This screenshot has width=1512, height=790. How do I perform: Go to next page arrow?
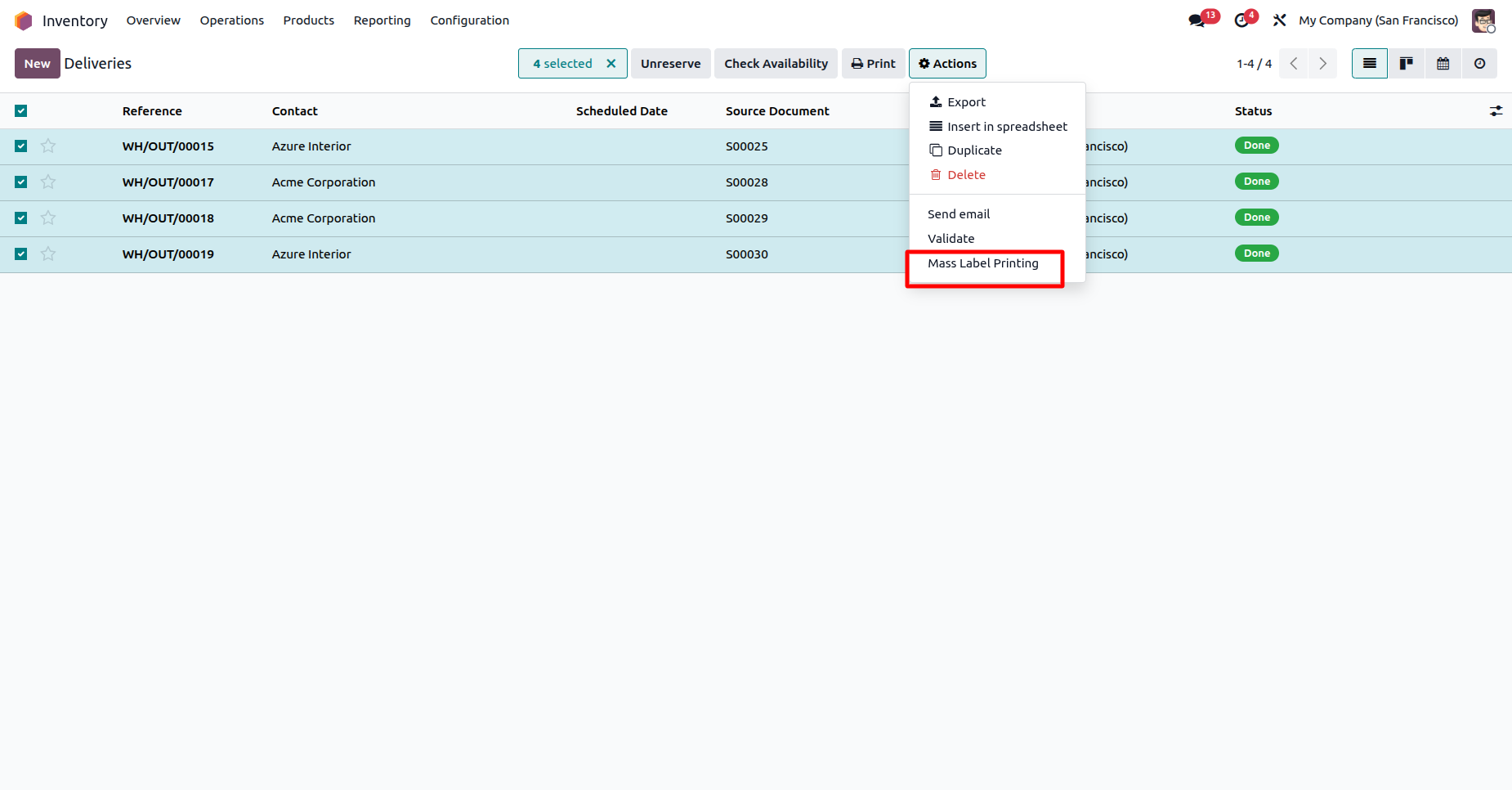[x=1322, y=64]
